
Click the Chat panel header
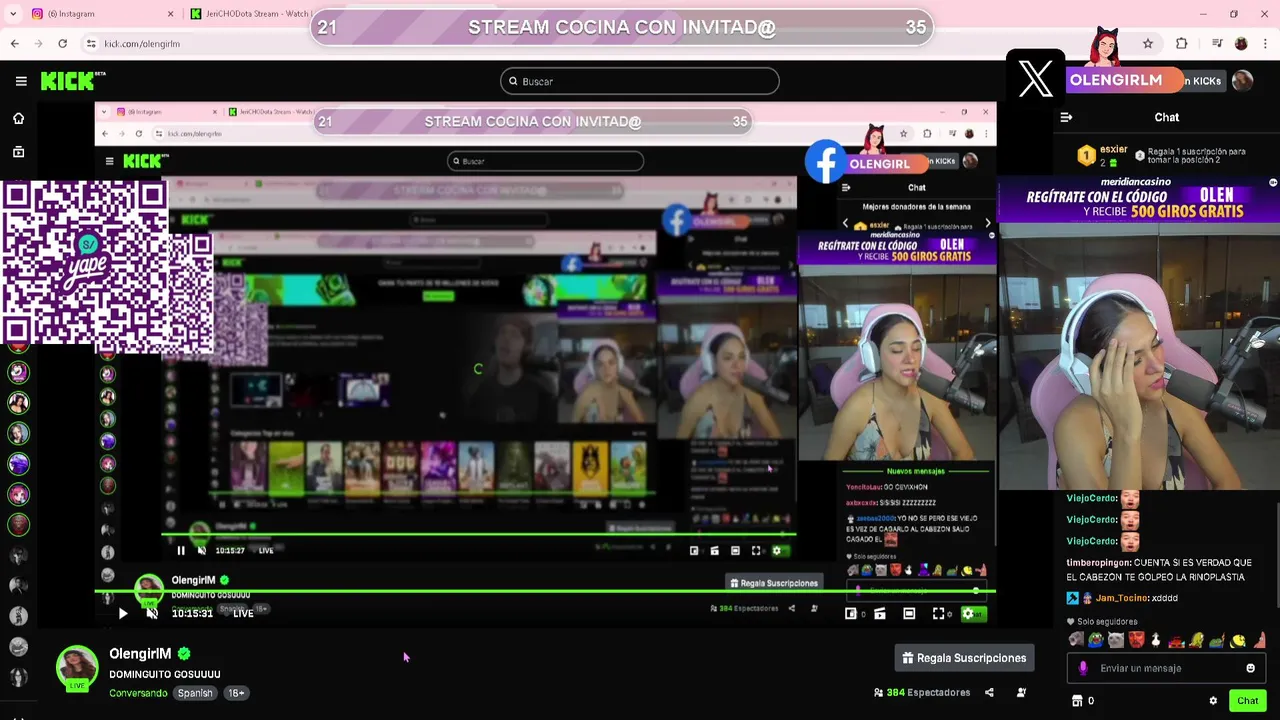(1166, 117)
